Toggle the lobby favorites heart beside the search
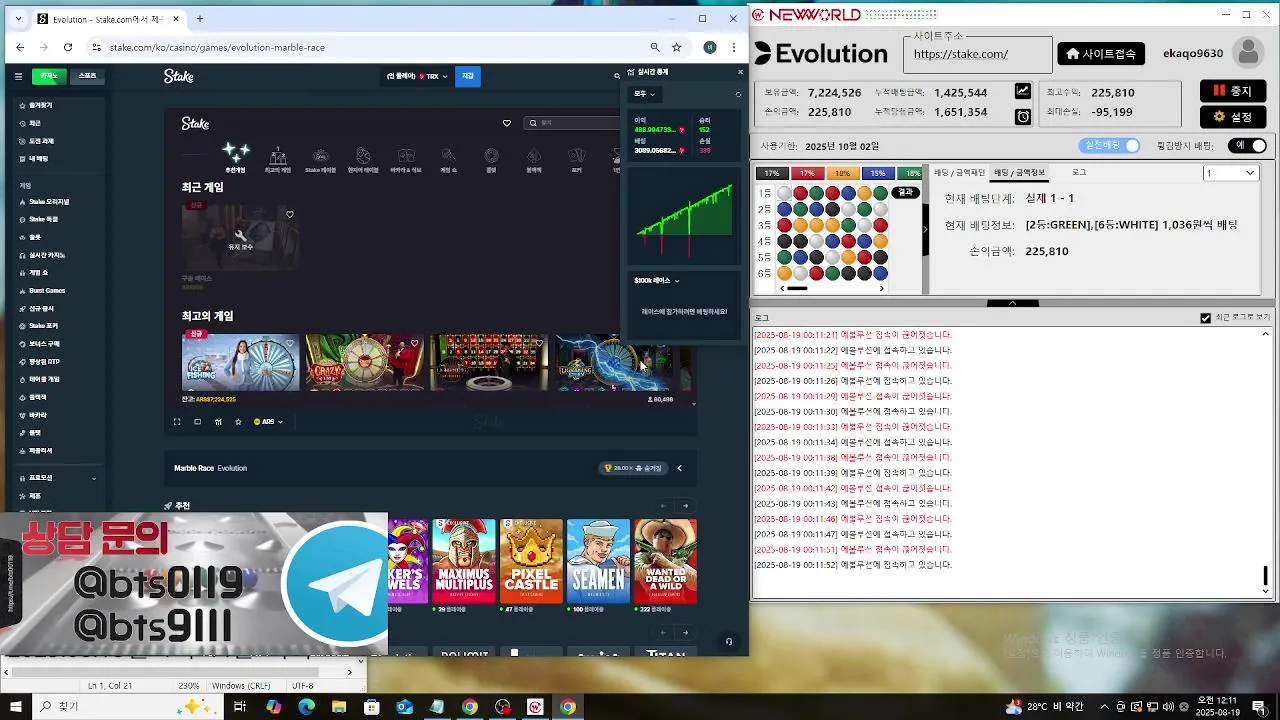The width and height of the screenshot is (1280, 720). 507,123
